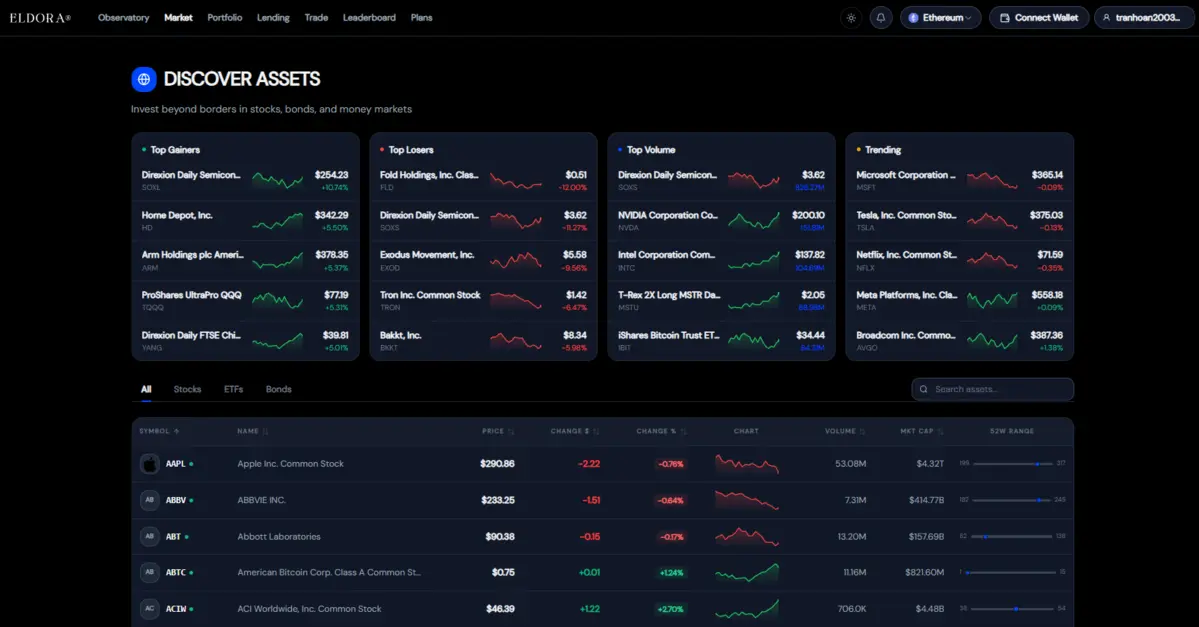The image size is (1199, 627).
Task: Open T-Rex 2X Long MSTR entry
Action: coord(721,301)
